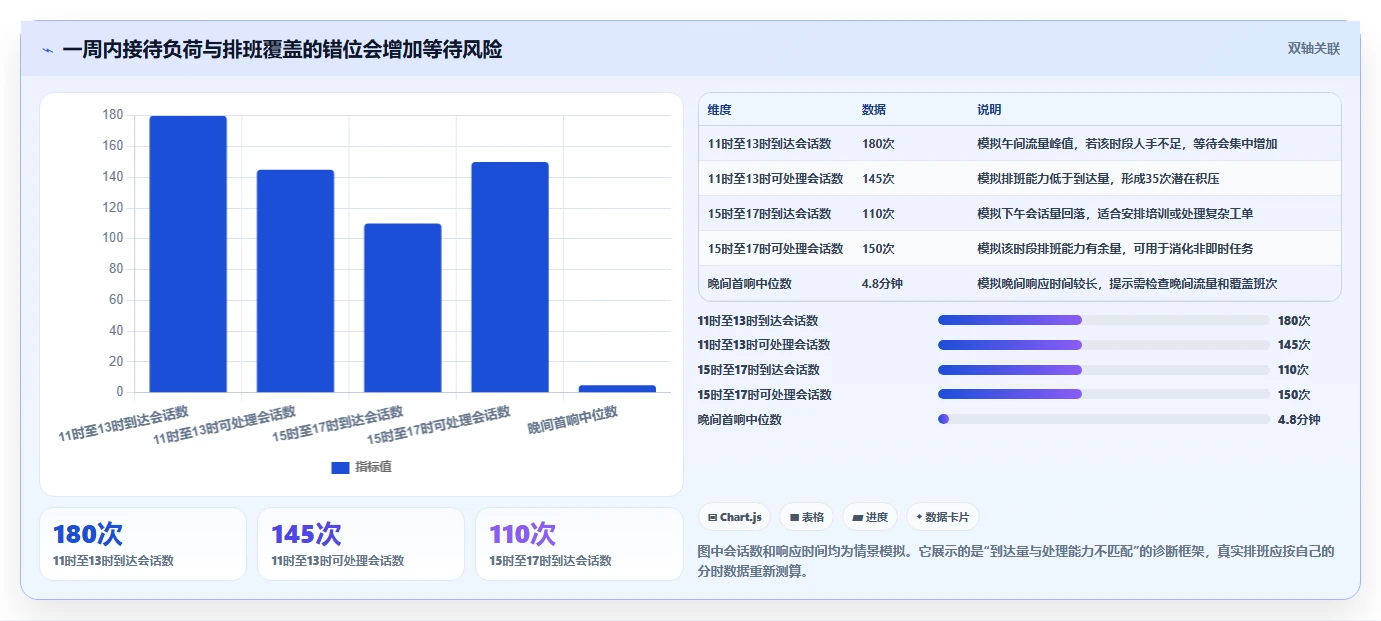Viewport: 1381px width, 621px height.
Task: Click the 15时至17时到达会话数 label in the progress list
Action: pyautogui.click(x=759, y=370)
